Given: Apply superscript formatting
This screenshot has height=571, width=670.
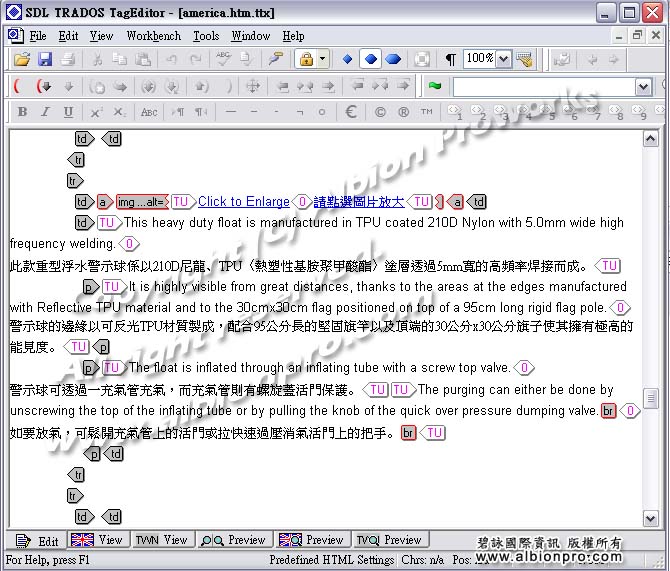Looking at the screenshot, I should pyautogui.click(x=96, y=112).
